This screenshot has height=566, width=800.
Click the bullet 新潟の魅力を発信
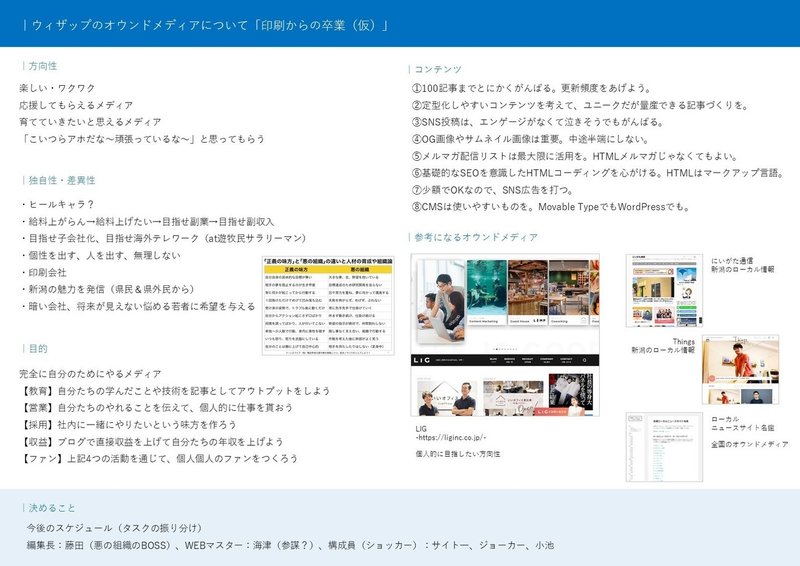pos(108,289)
